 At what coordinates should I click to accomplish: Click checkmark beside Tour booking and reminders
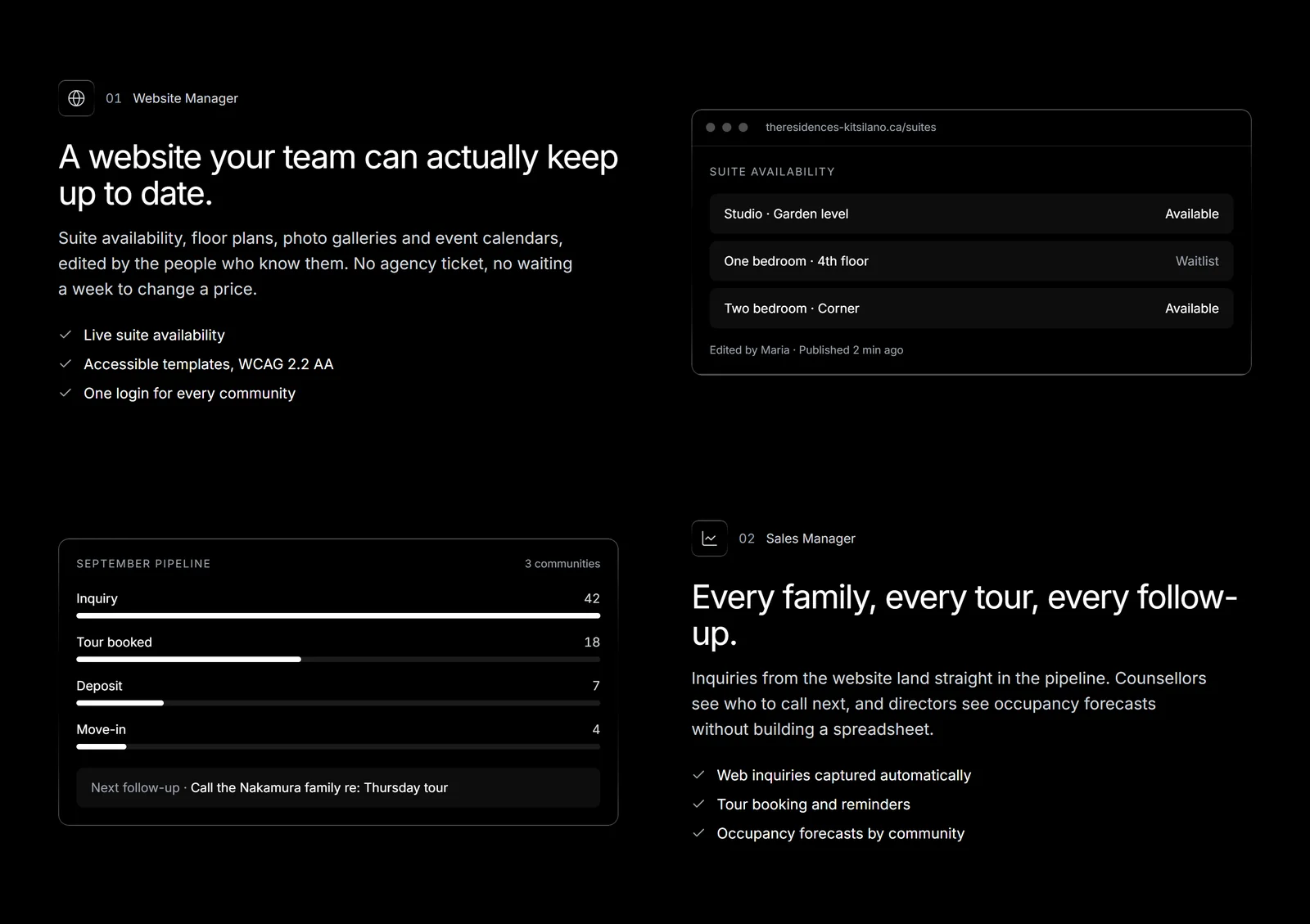coord(698,804)
